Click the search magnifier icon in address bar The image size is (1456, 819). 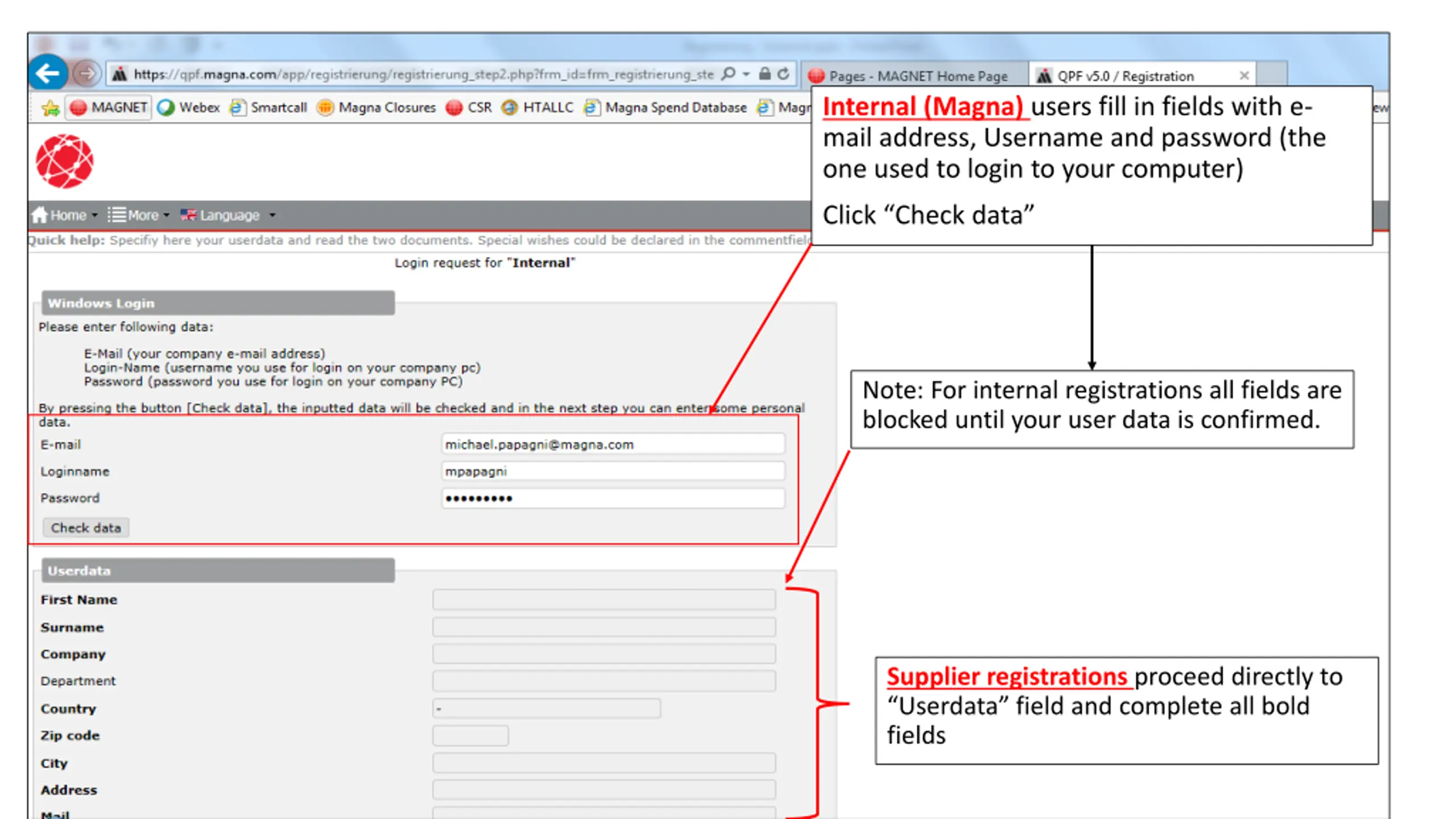coord(729,74)
